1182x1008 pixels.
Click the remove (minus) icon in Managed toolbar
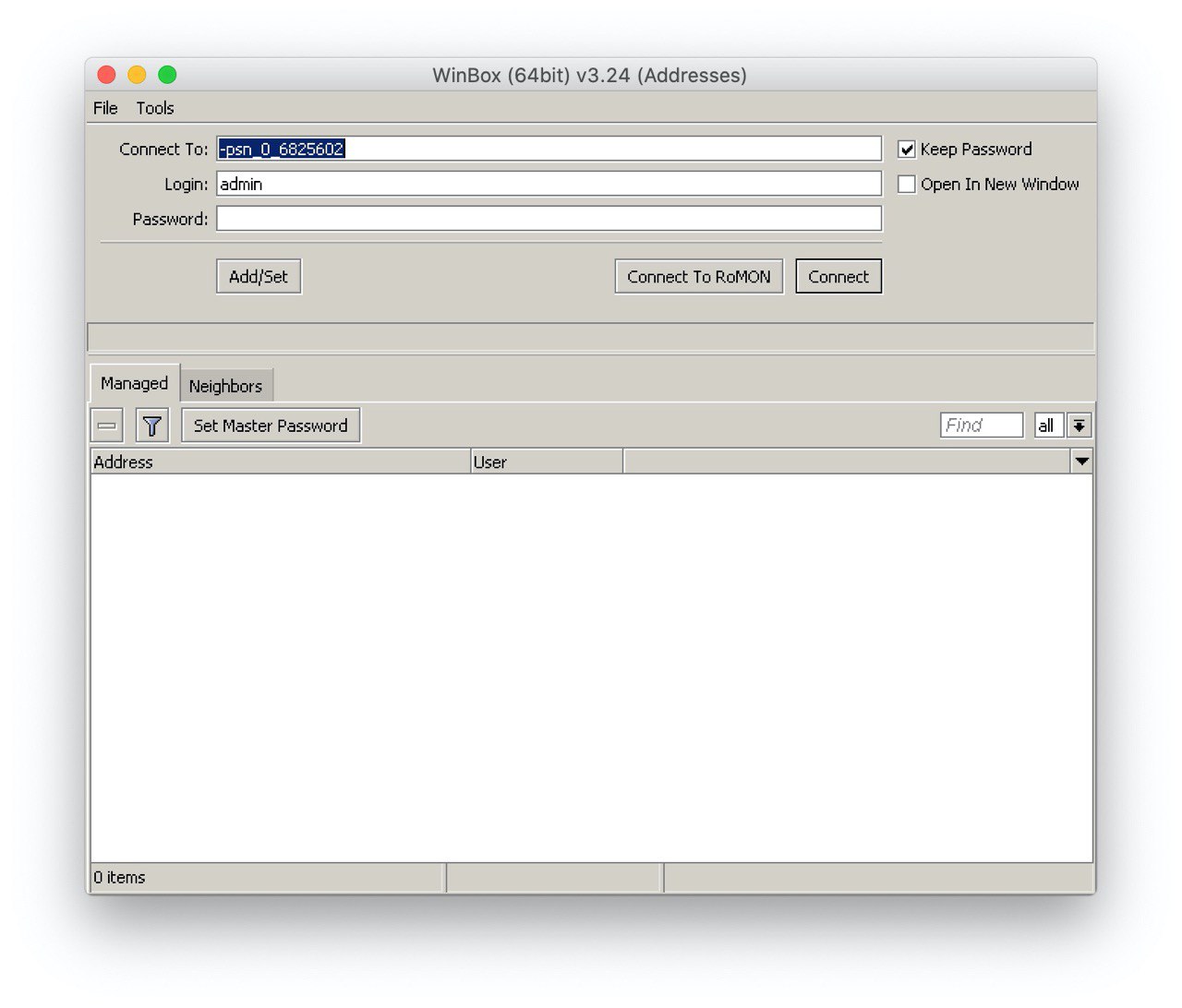(107, 426)
